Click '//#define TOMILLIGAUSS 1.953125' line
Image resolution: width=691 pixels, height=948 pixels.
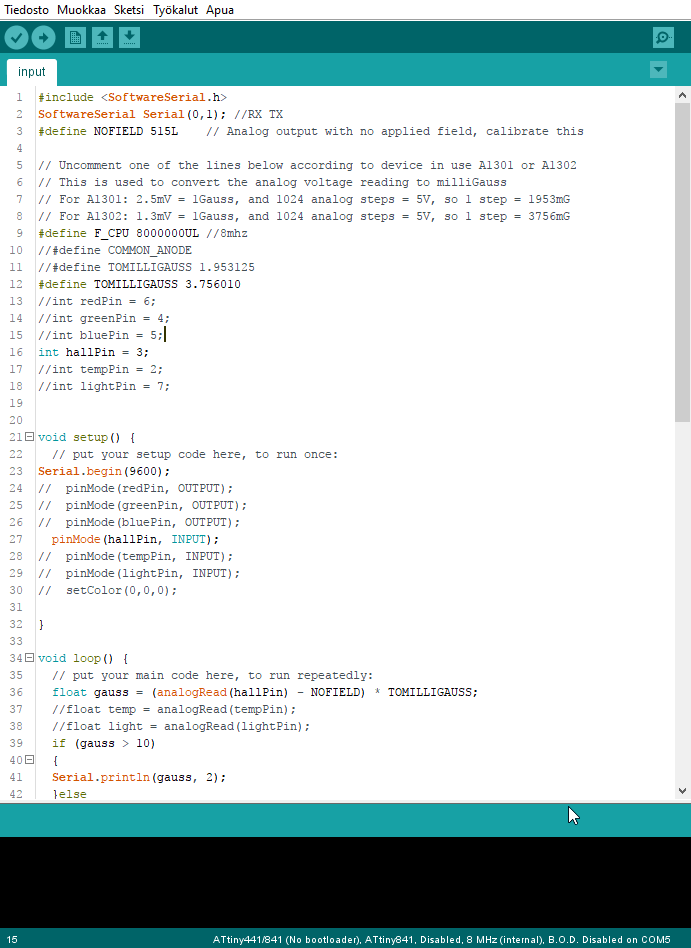pos(146,267)
